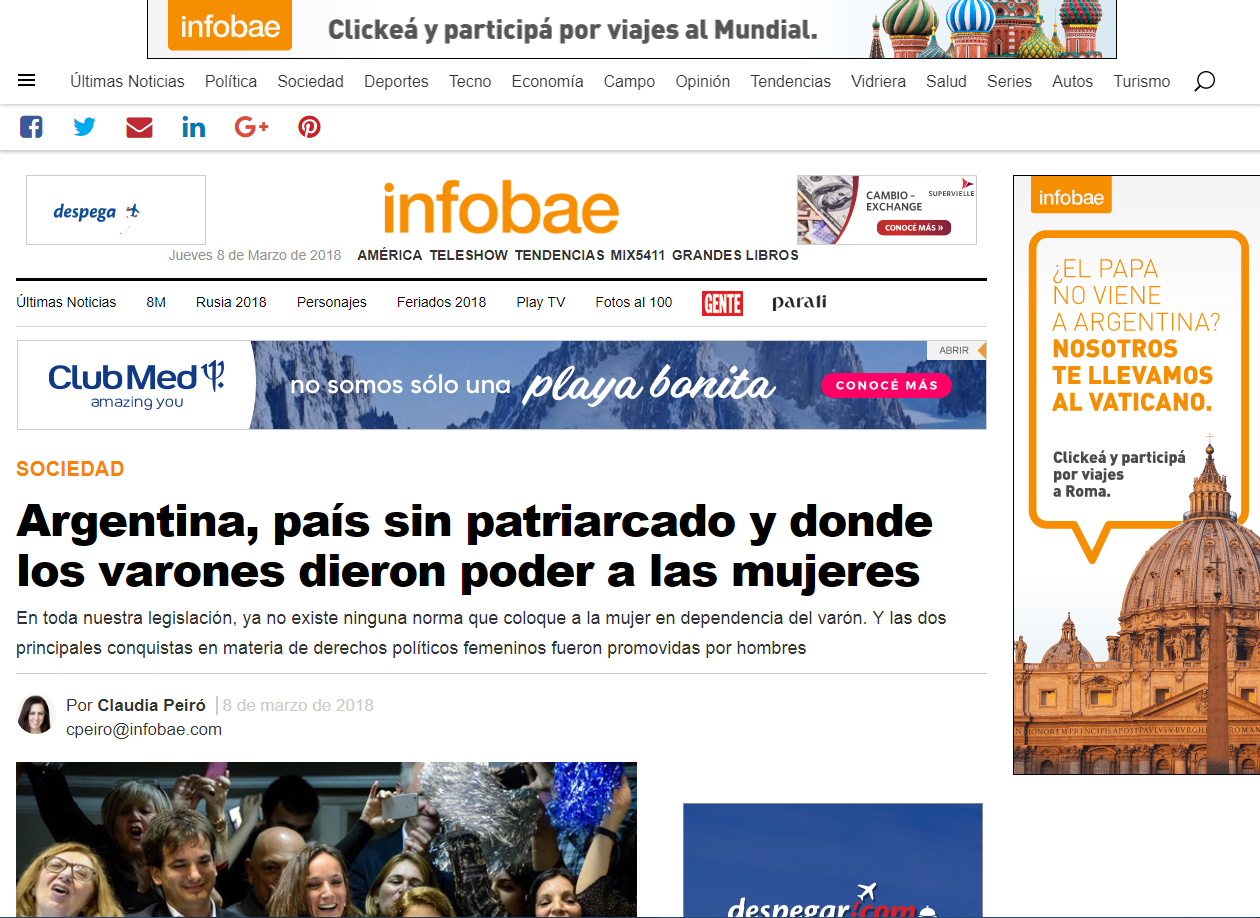Open the Deportes menu section

click(396, 81)
